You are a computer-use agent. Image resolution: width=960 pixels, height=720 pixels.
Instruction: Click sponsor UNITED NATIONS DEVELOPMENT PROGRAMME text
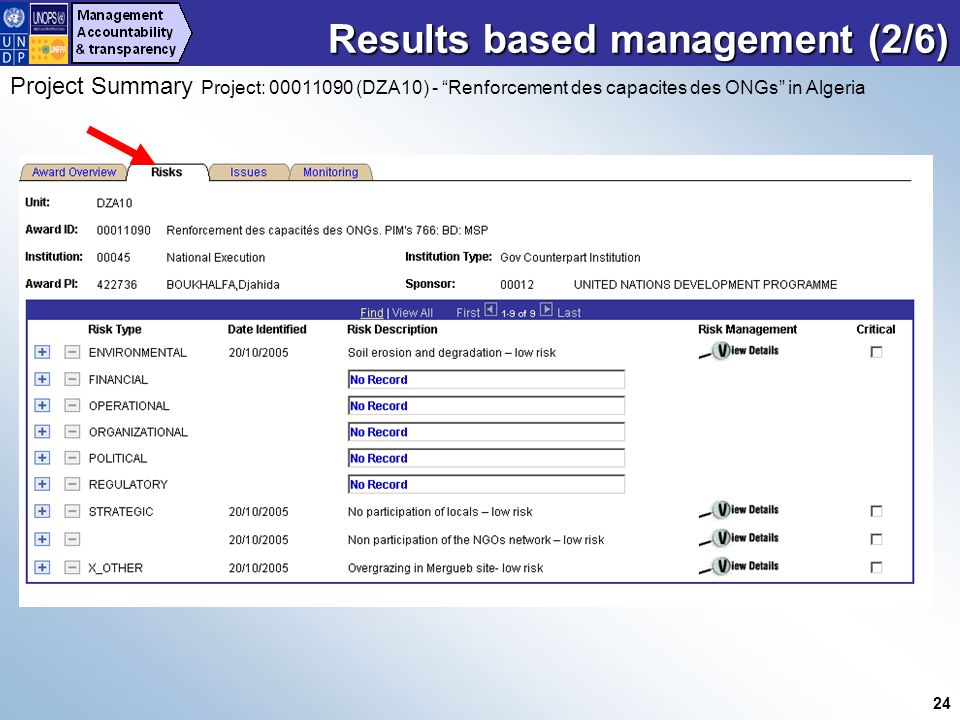click(x=705, y=285)
